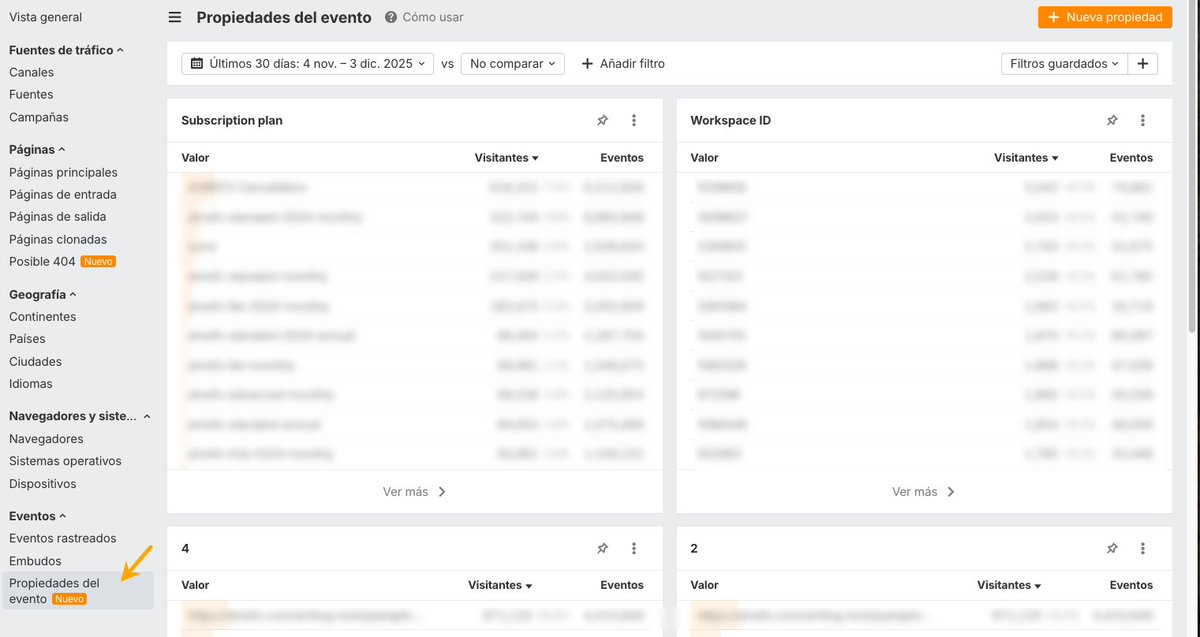
Task: Open Posible 404 report
Action: coord(62,262)
